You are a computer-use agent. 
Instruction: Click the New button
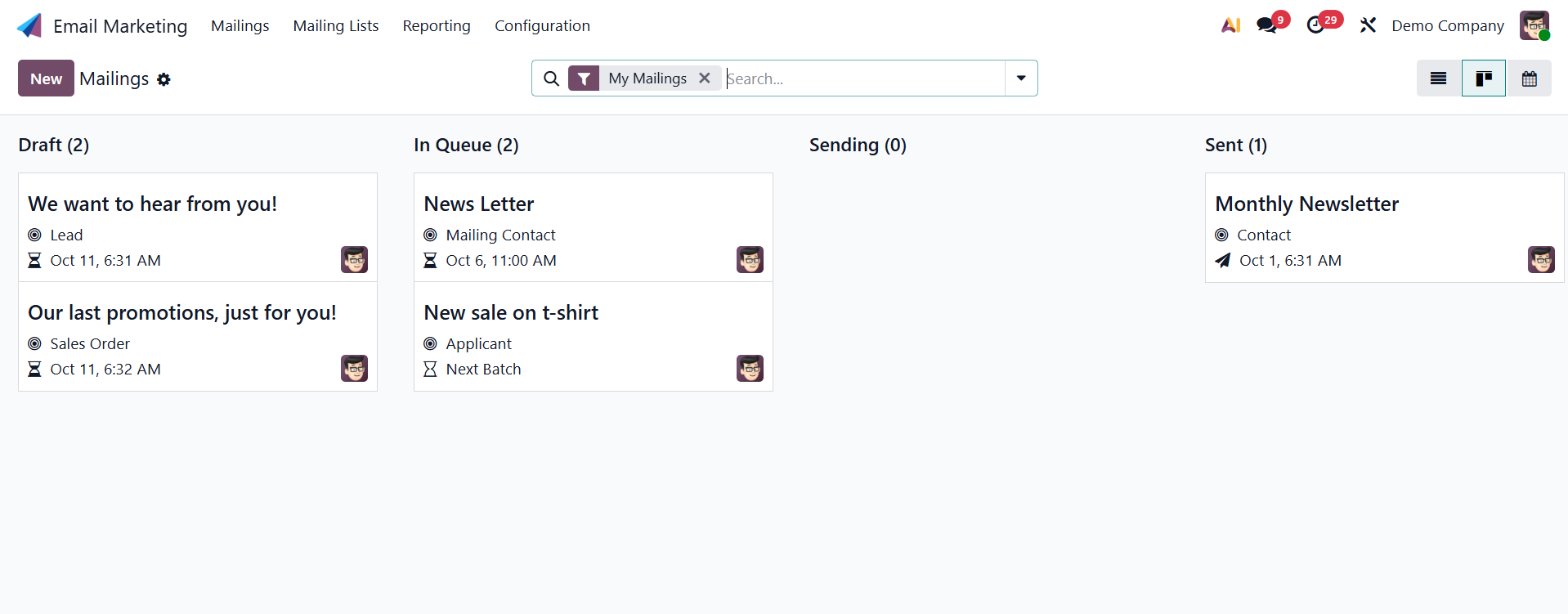click(46, 78)
